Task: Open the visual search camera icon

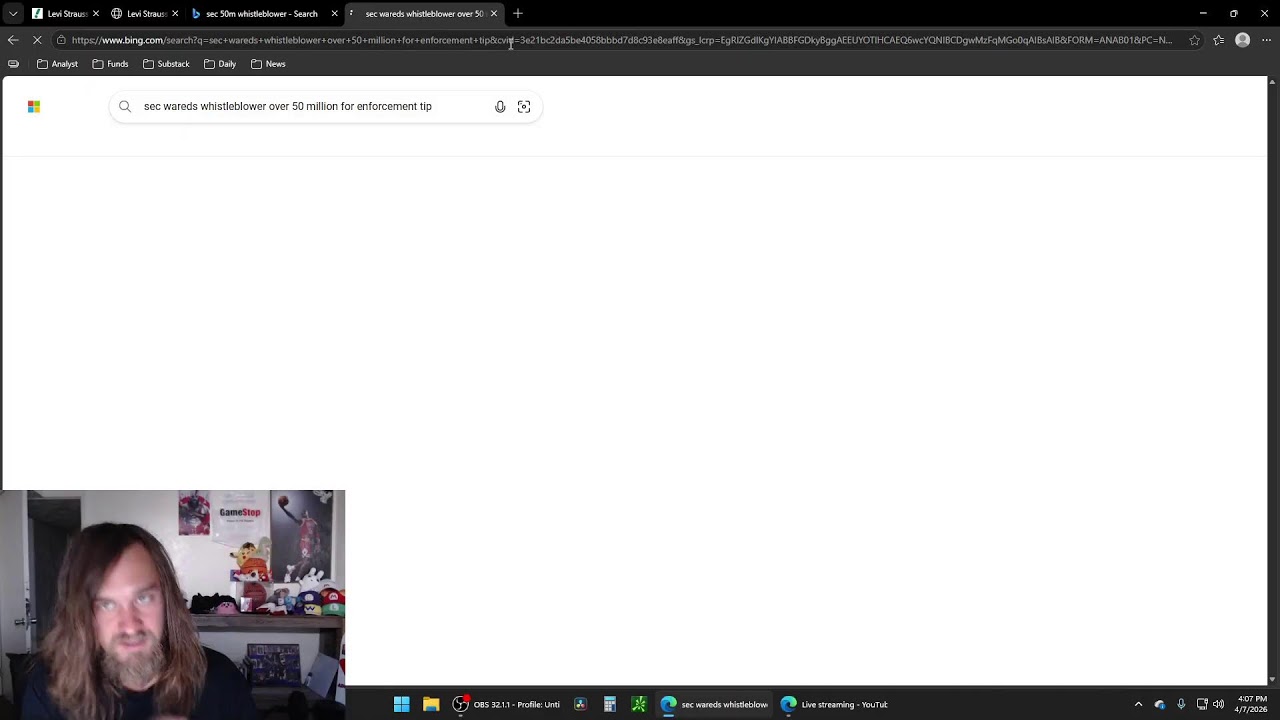Action: (x=524, y=107)
